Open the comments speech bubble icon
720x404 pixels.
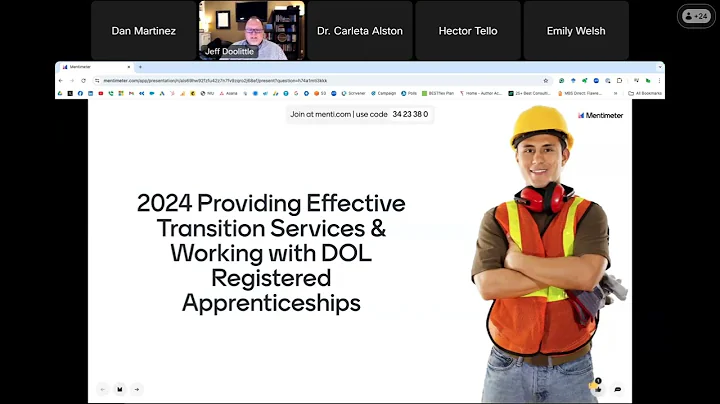618,389
